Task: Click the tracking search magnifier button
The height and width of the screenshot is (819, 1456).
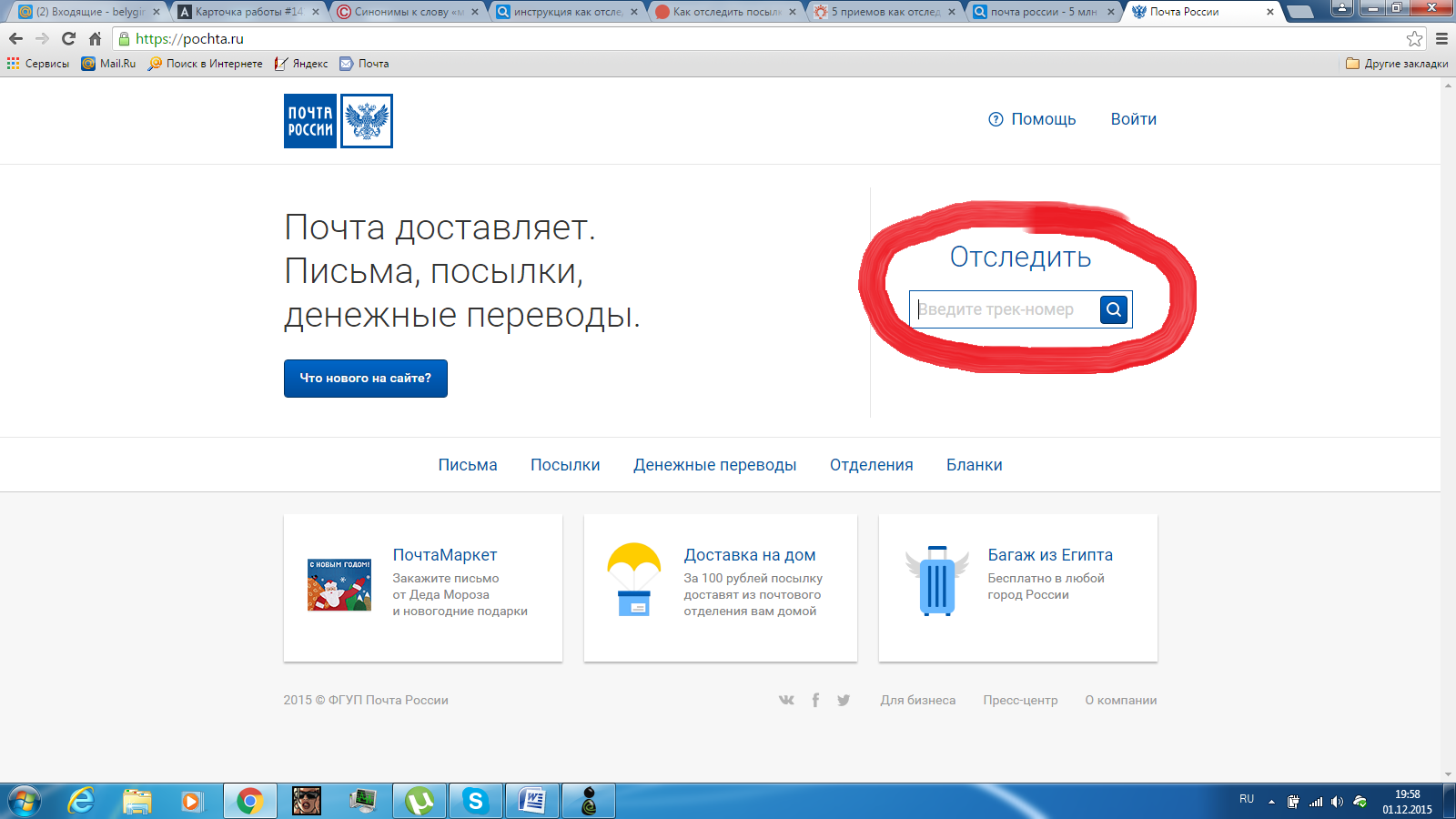Action: [x=1114, y=309]
